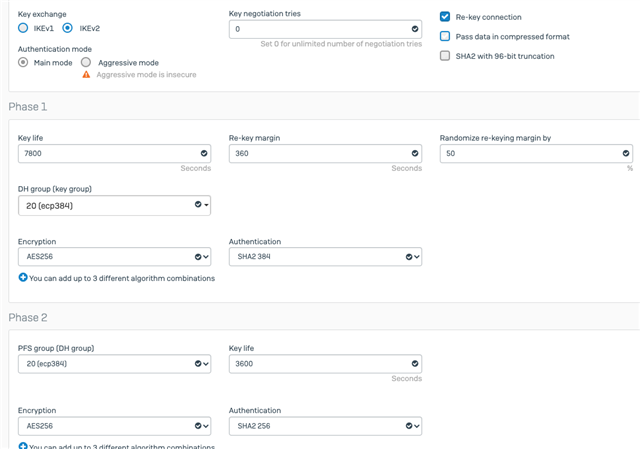Uncheck Re-key connection checkbox

[x=445, y=17]
